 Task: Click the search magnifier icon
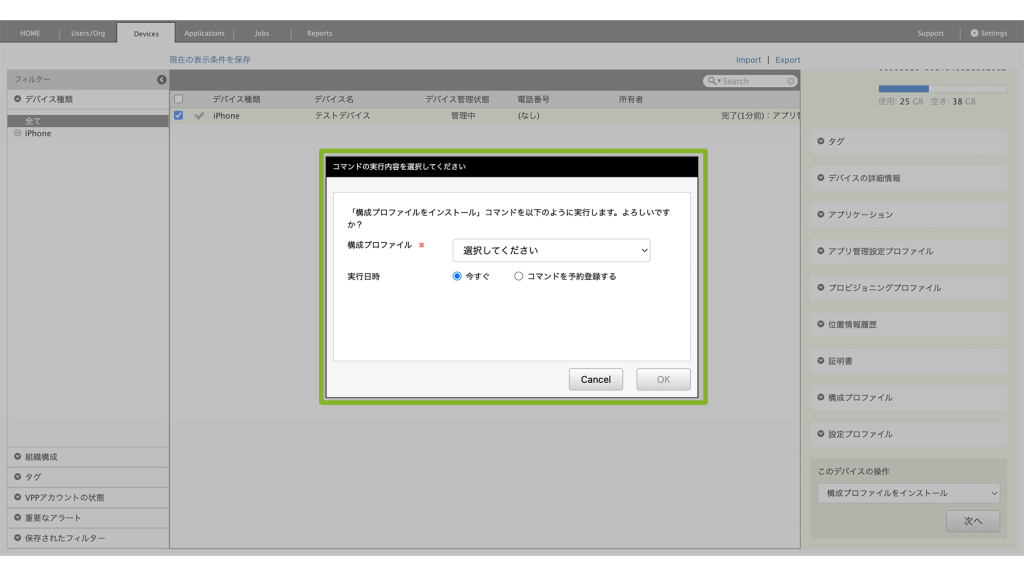[x=712, y=81]
